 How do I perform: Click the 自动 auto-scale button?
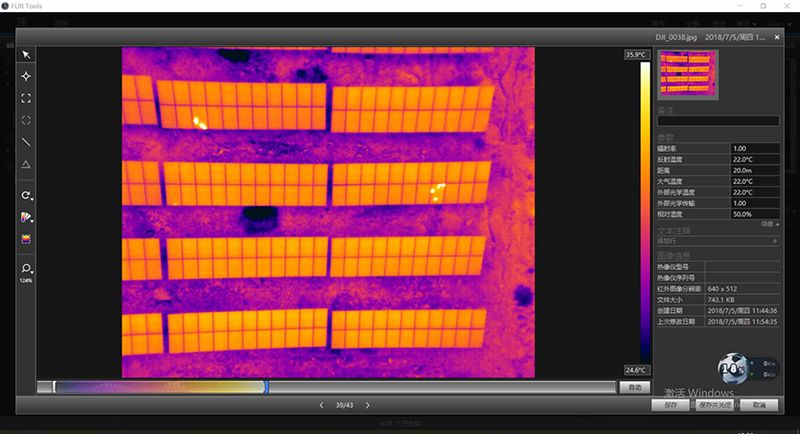(x=632, y=386)
